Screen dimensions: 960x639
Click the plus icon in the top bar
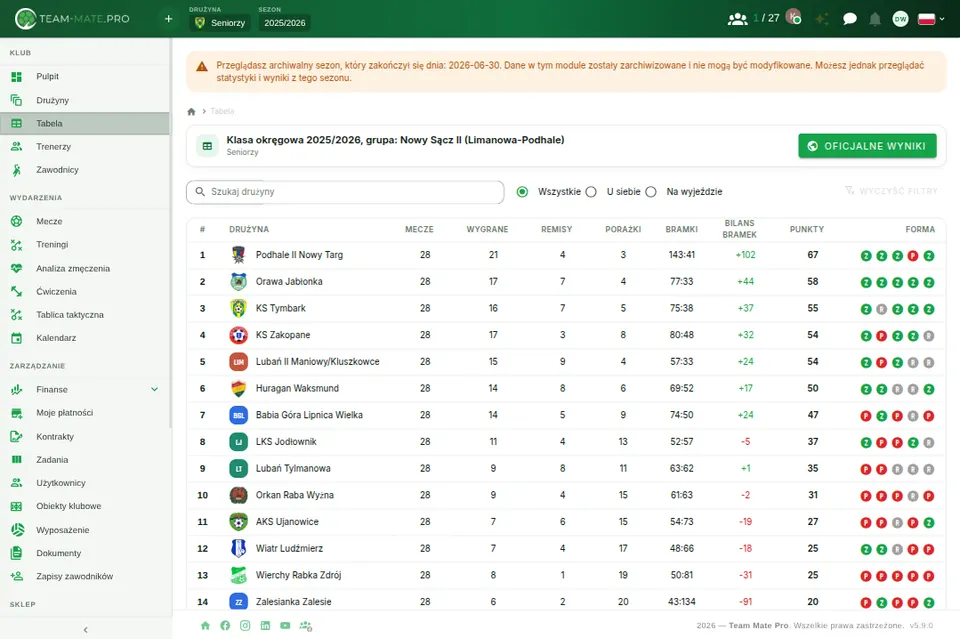168,19
